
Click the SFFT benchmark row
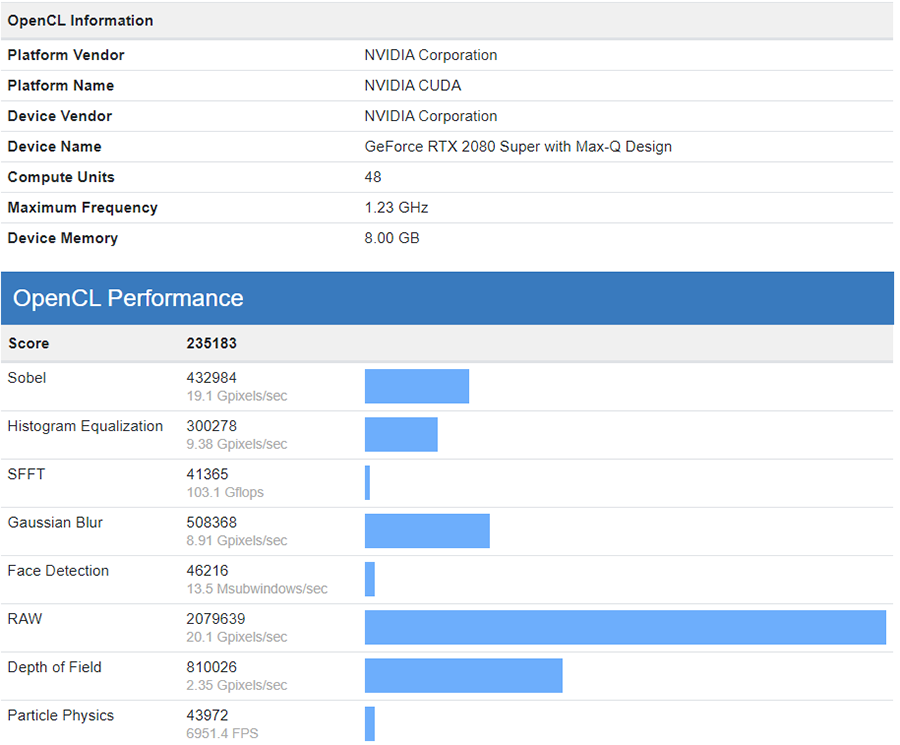(25, 474)
